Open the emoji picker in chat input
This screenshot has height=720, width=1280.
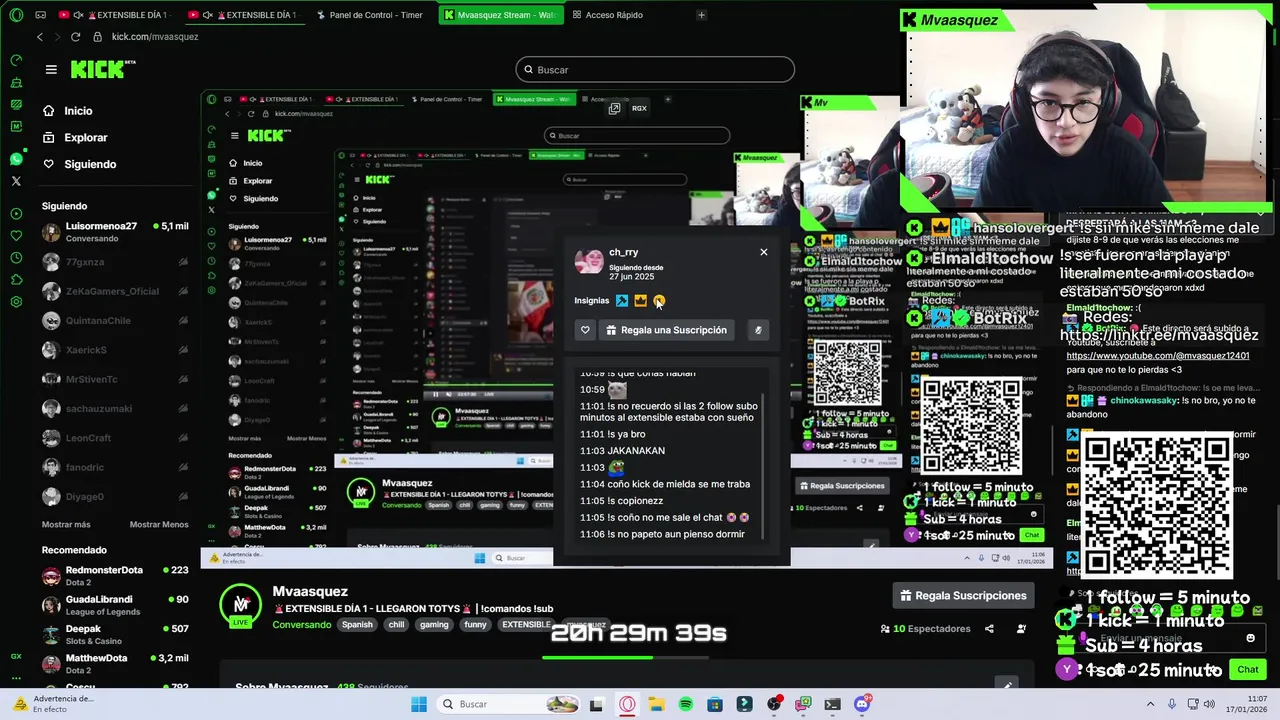coord(1250,638)
